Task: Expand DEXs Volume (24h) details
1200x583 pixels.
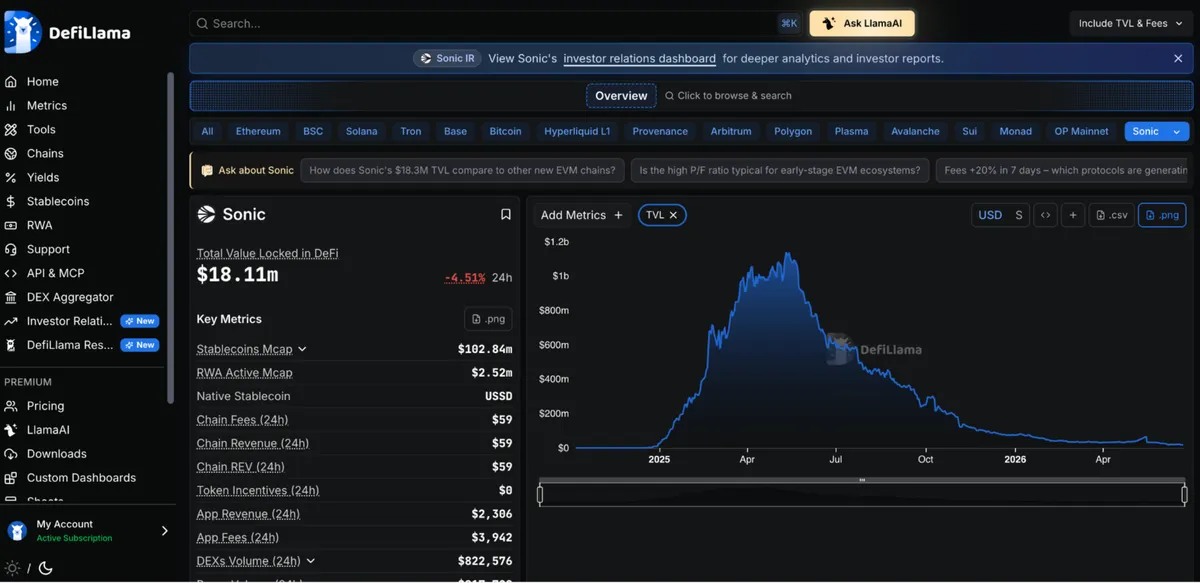Action: coord(310,561)
